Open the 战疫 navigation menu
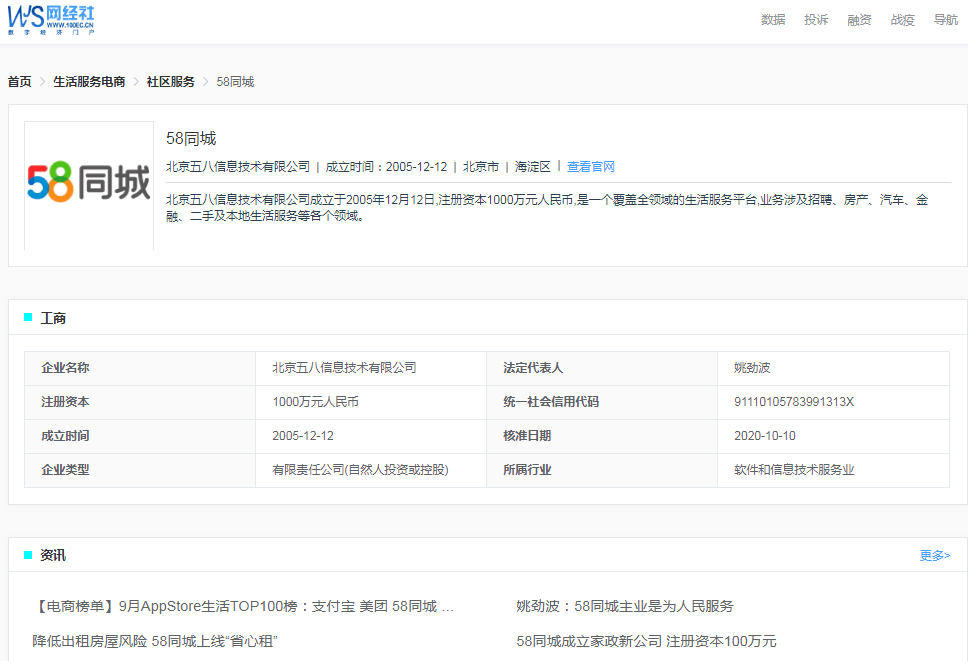Image resolution: width=968 pixels, height=661 pixels. coord(903,20)
